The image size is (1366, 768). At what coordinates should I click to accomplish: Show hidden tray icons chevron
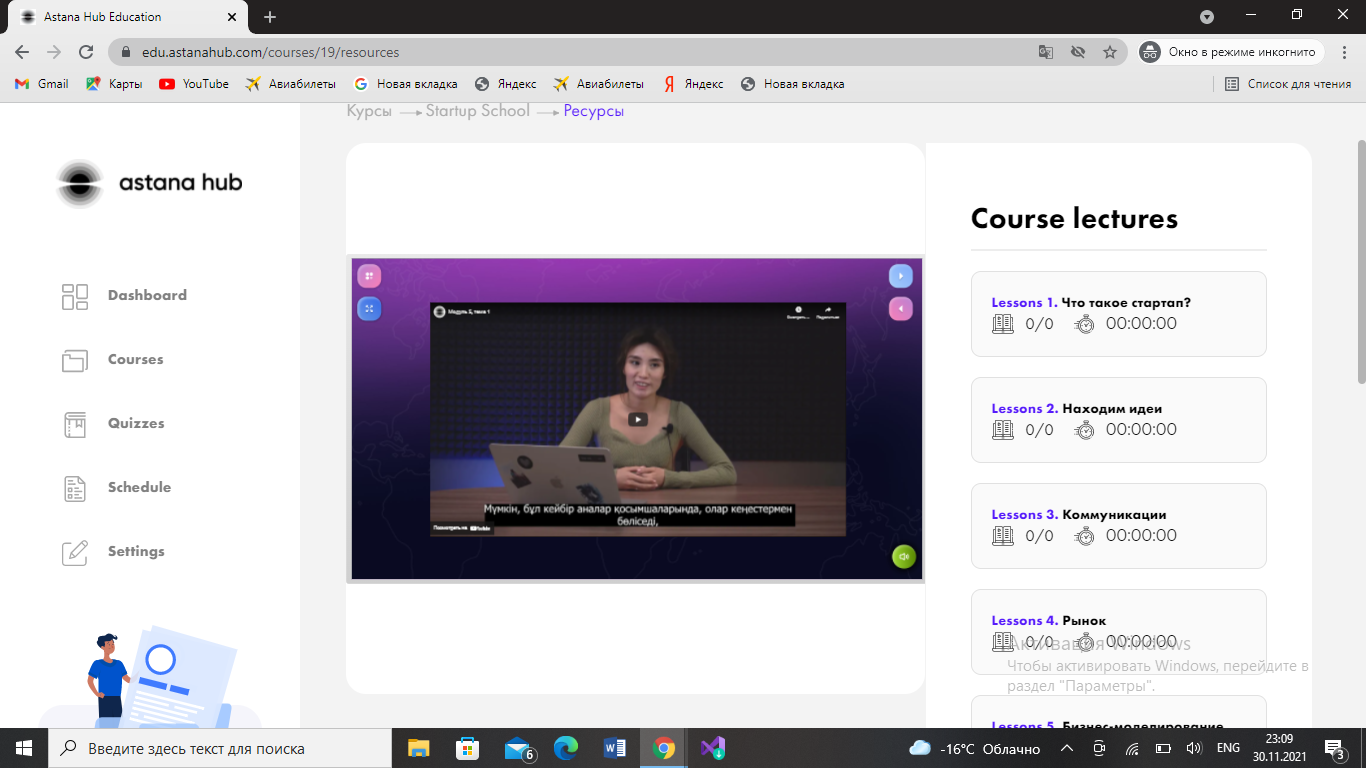point(1067,748)
